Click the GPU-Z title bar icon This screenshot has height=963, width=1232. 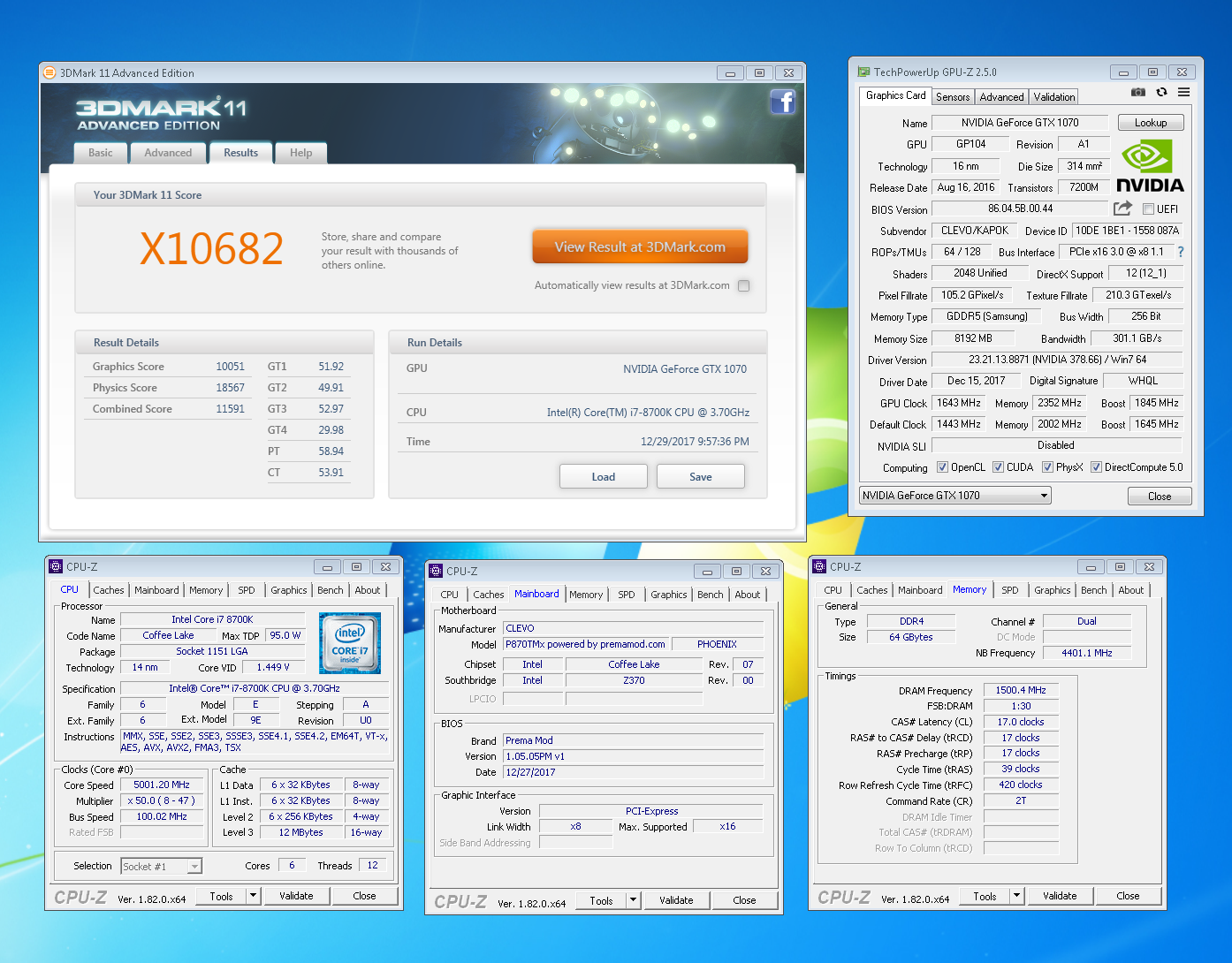[x=863, y=72]
